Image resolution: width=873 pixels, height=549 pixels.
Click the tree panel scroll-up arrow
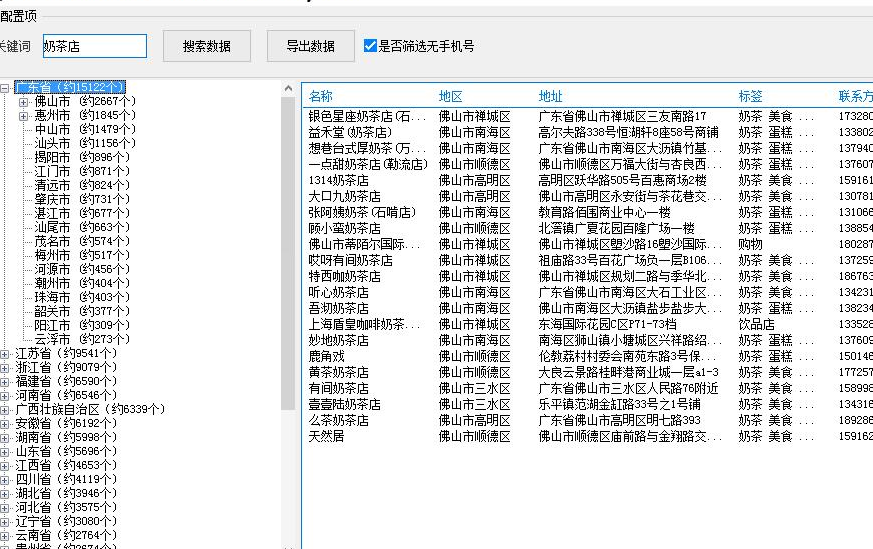(x=288, y=89)
